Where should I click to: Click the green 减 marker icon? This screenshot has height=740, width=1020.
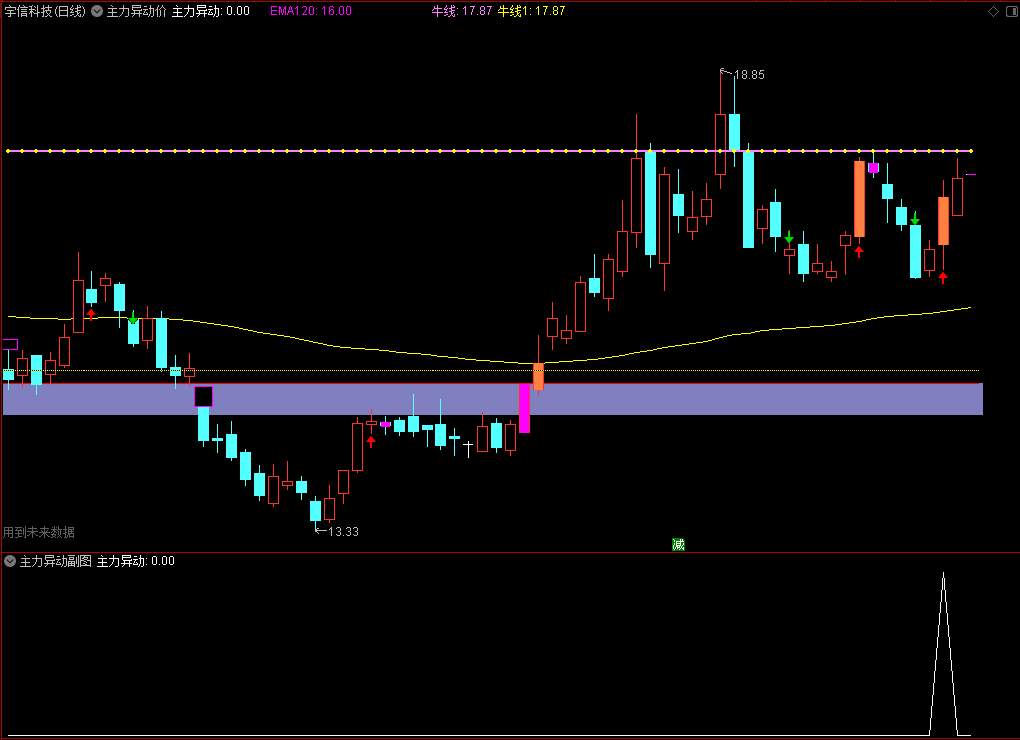[x=678, y=544]
